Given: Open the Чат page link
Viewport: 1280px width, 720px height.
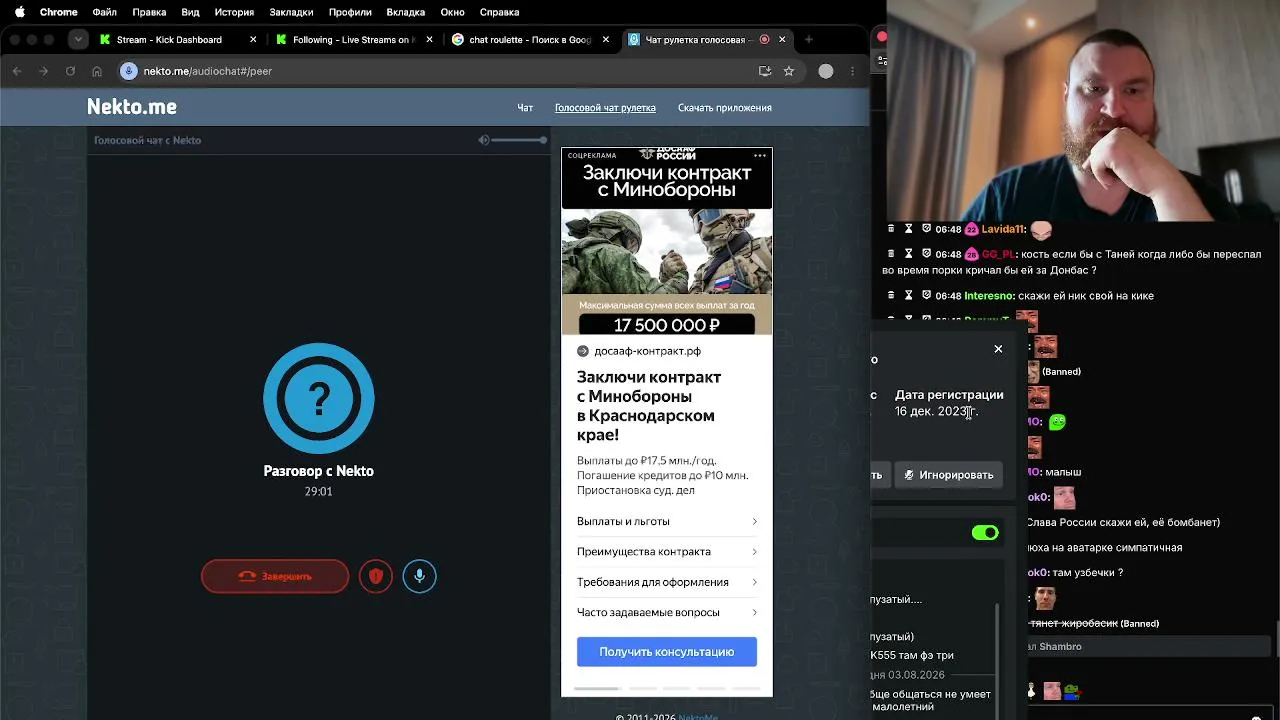Looking at the screenshot, I should click(525, 108).
